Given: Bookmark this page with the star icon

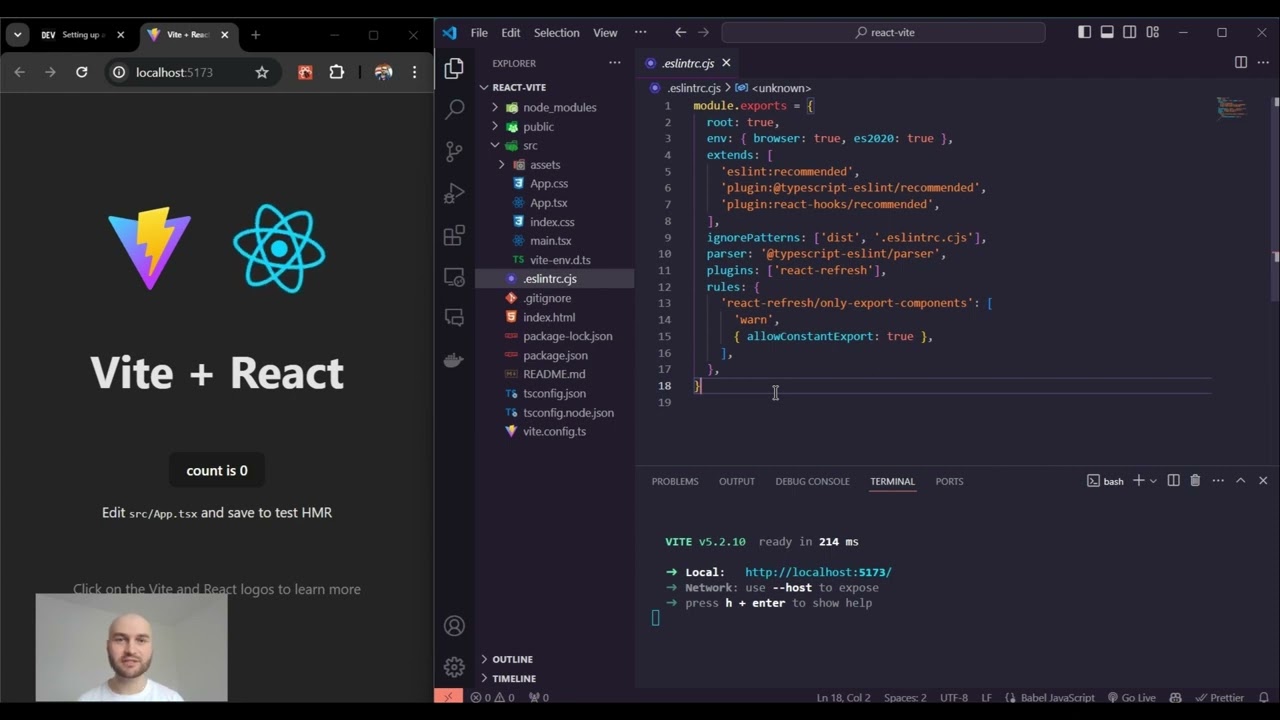Looking at the screenshot, I should (262, 72).
